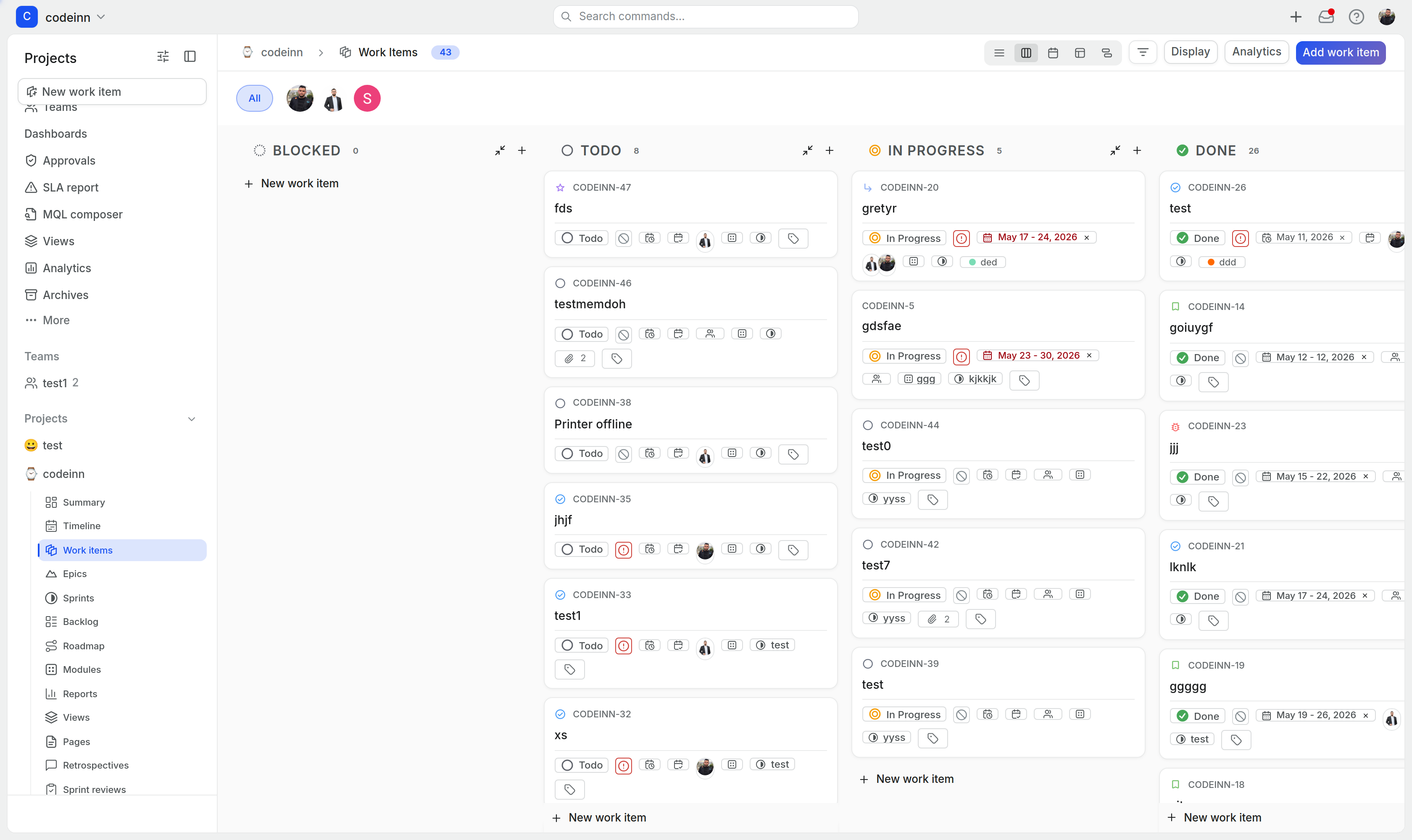Image resolution: width=1412 pixels, height=840 pixels.
Task: Open the Printer offline work item card
Action: tap(690, 430)
